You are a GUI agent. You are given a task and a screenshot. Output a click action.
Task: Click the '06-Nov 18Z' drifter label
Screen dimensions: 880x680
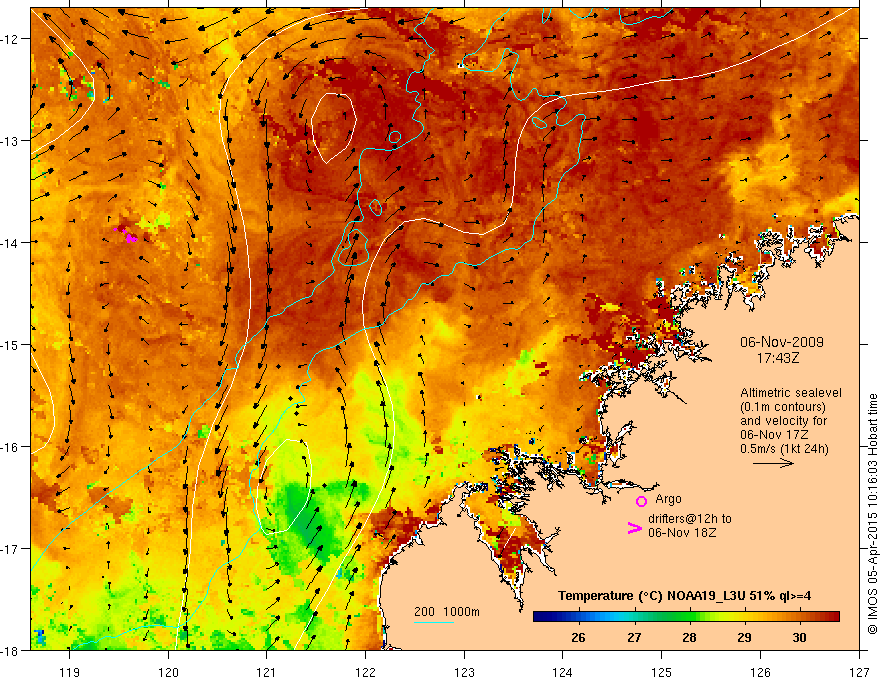pyautogui.click(x=682, y=533)
